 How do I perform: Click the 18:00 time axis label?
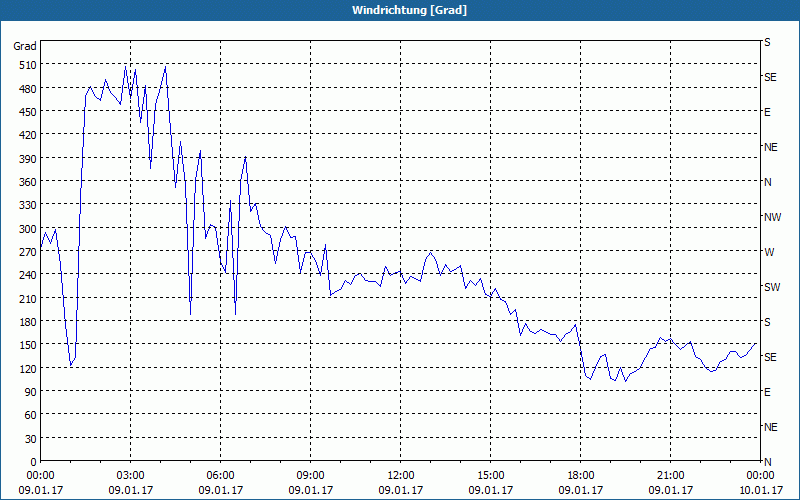tap(581, 476)
